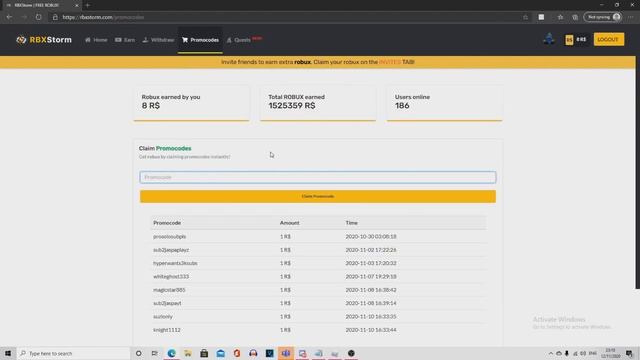Show hidden system tray icons
Screen dimensions: 640x360
point(551,353)
